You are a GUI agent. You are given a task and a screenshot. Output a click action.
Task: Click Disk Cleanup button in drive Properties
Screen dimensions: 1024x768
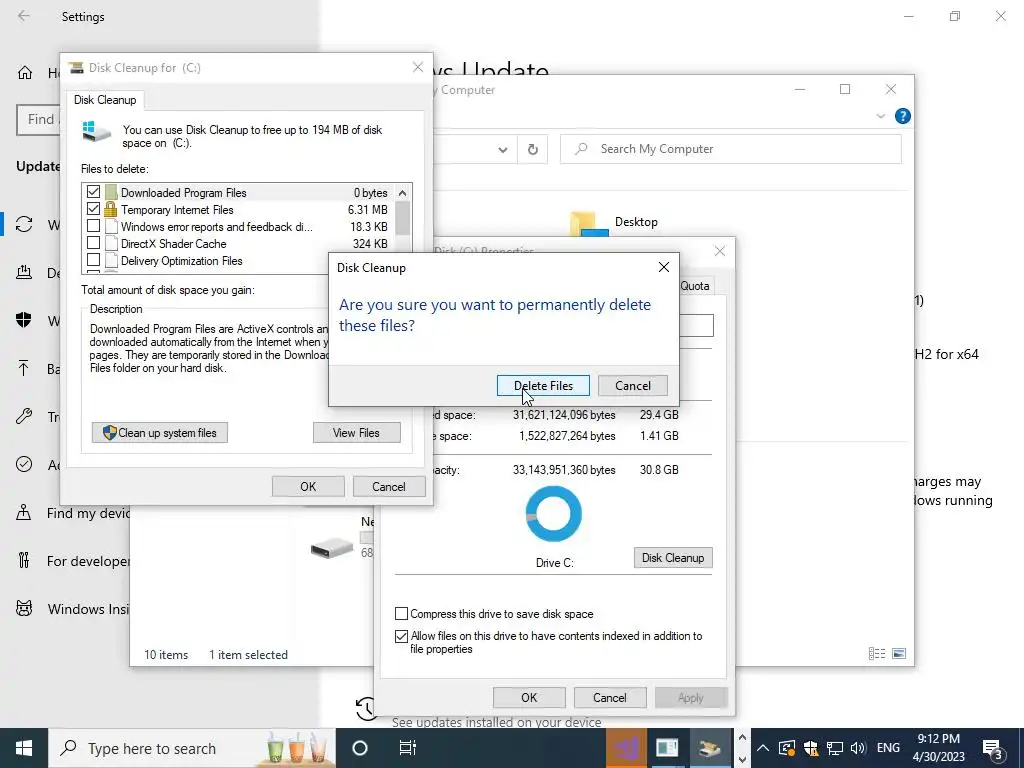(x=673, y=558)
